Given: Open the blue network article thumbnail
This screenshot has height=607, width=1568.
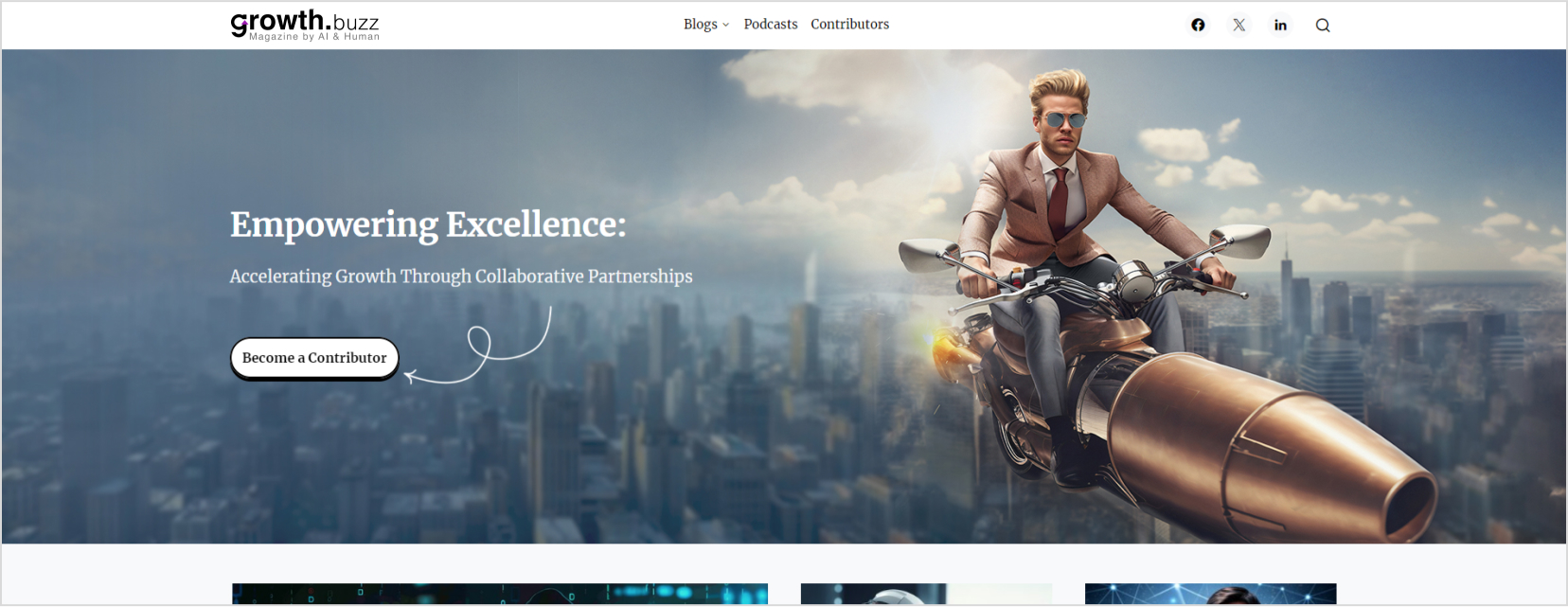Looking at the screenshot, I should (1210, 594).
